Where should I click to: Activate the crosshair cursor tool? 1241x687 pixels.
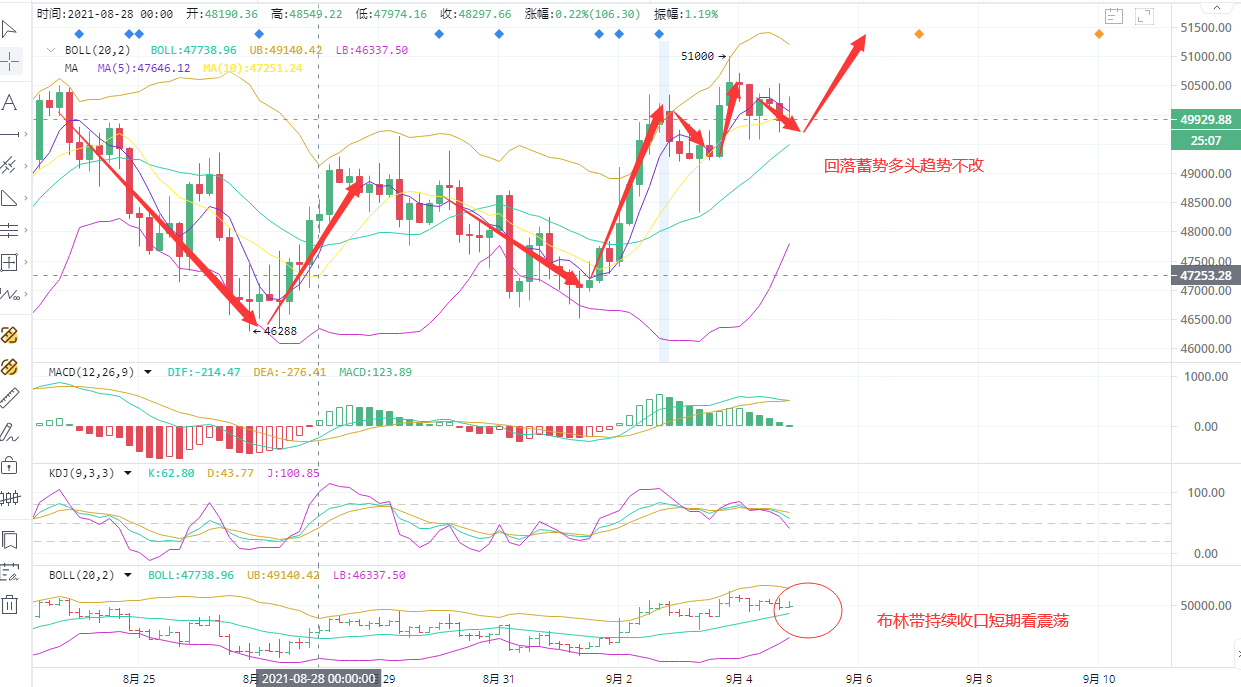tap(10, 61)
